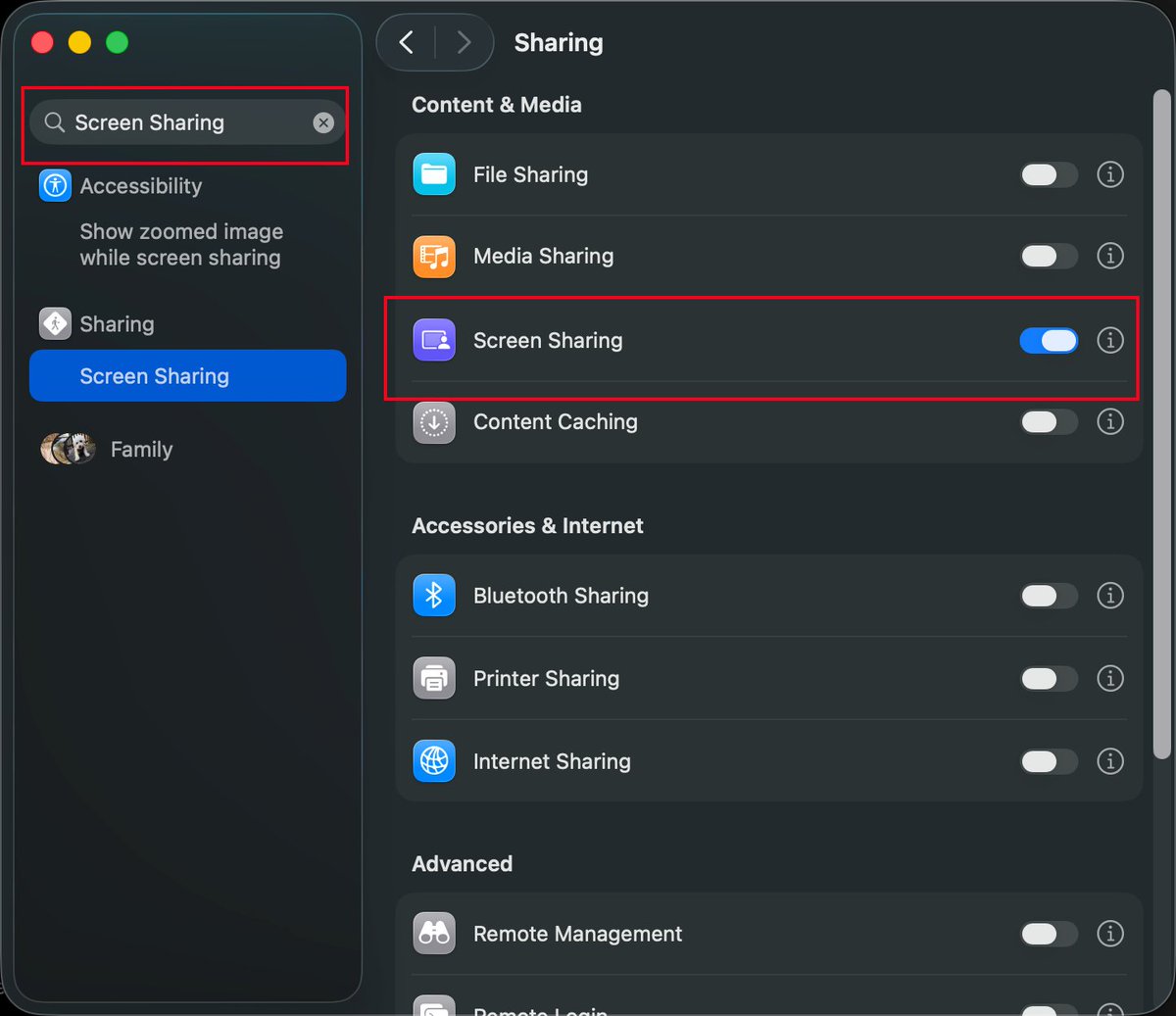
Task: Click the Content Caching download icon
Action: coord(434,422)
